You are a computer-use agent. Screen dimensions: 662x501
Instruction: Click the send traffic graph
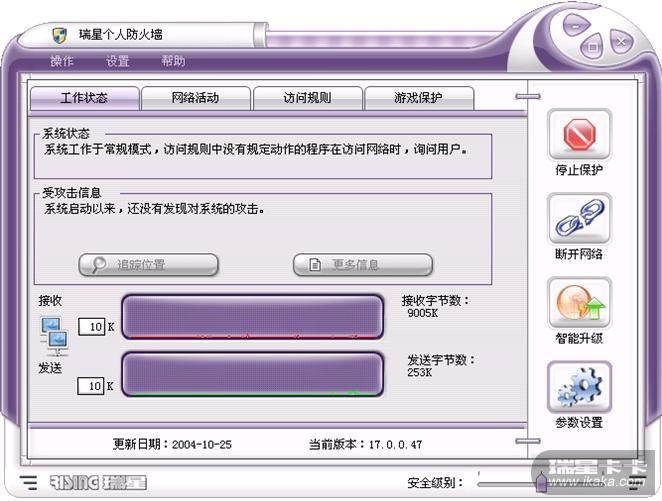click(253, 374)
